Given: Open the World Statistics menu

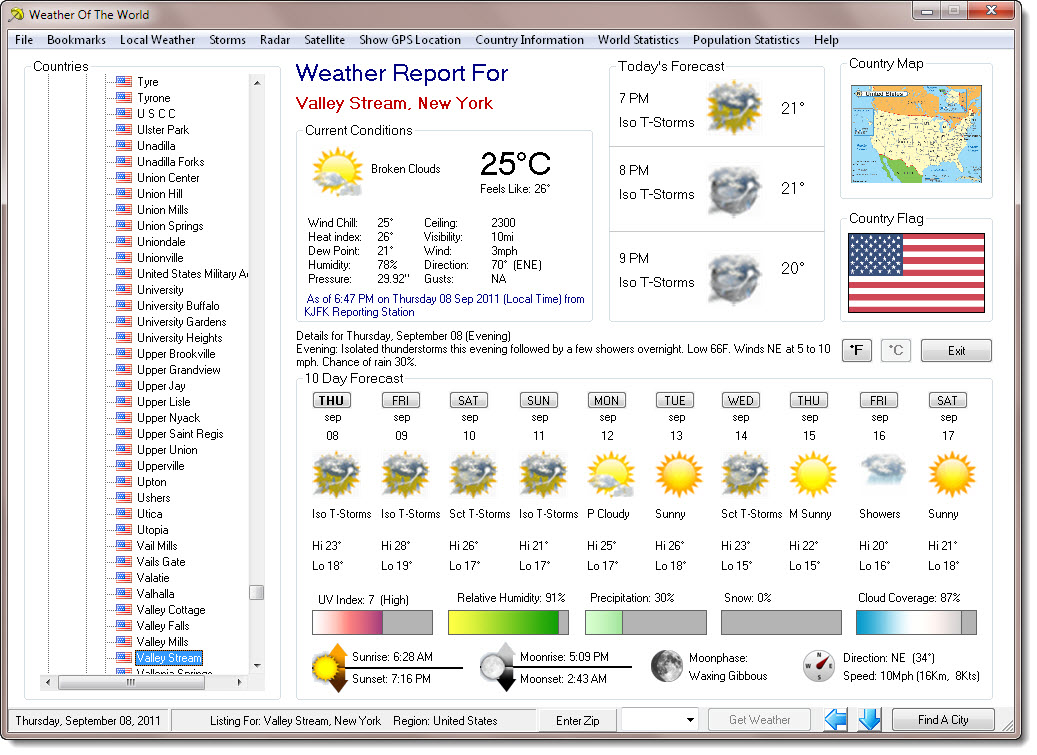Looking at the screenshot, I should click(x=638, y=40).
